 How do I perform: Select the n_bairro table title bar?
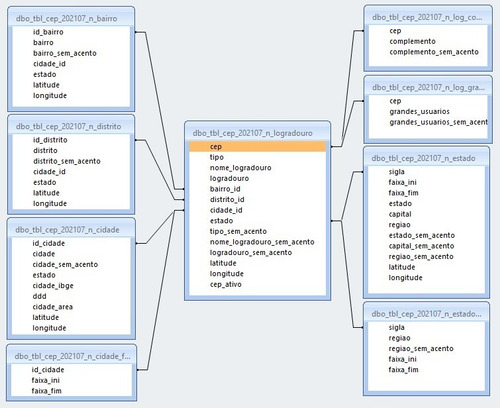pyautogui.click(x=71, y=18)
